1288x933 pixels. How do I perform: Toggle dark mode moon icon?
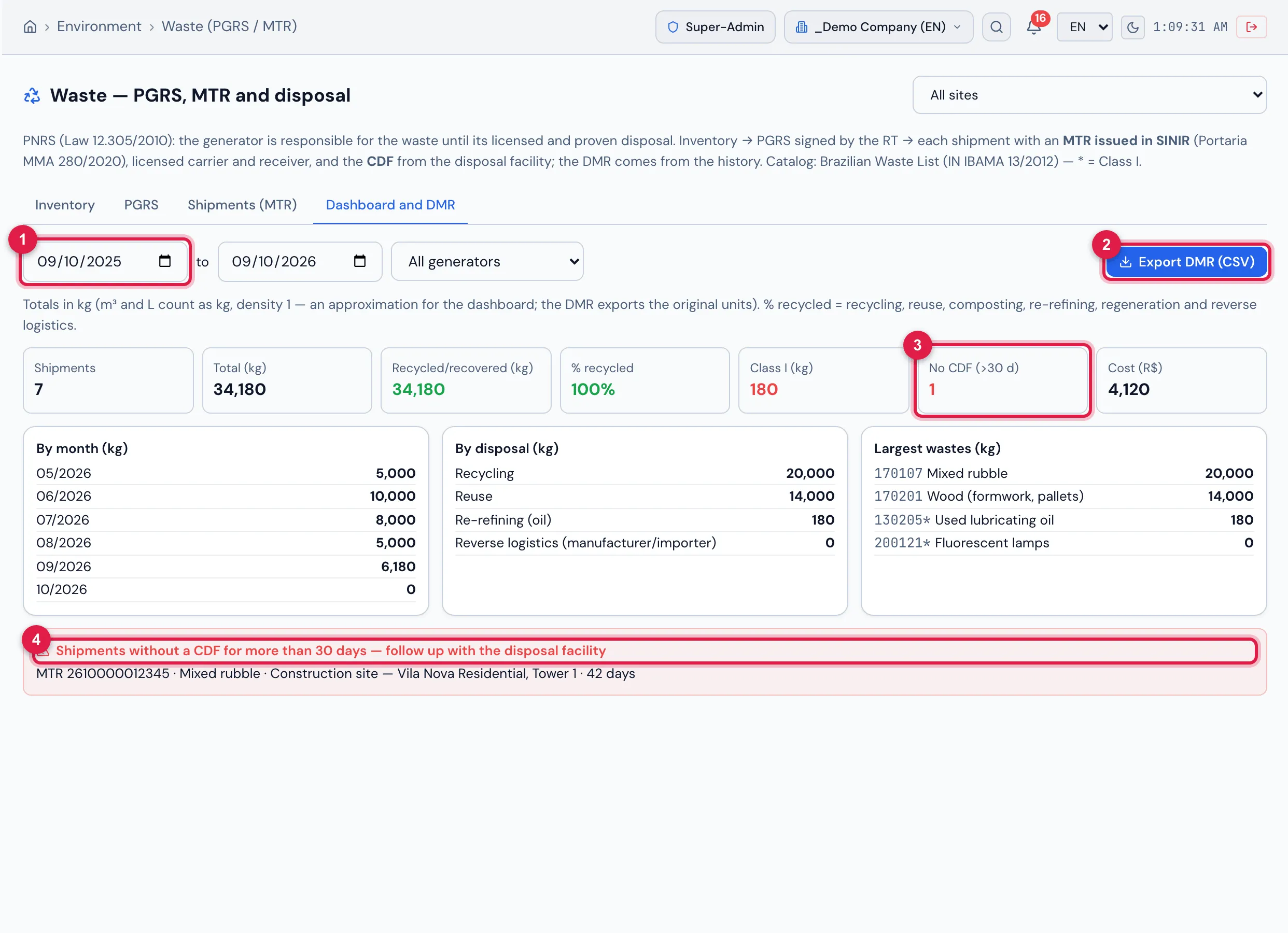pyautogui.click(x=1132, y=26)
